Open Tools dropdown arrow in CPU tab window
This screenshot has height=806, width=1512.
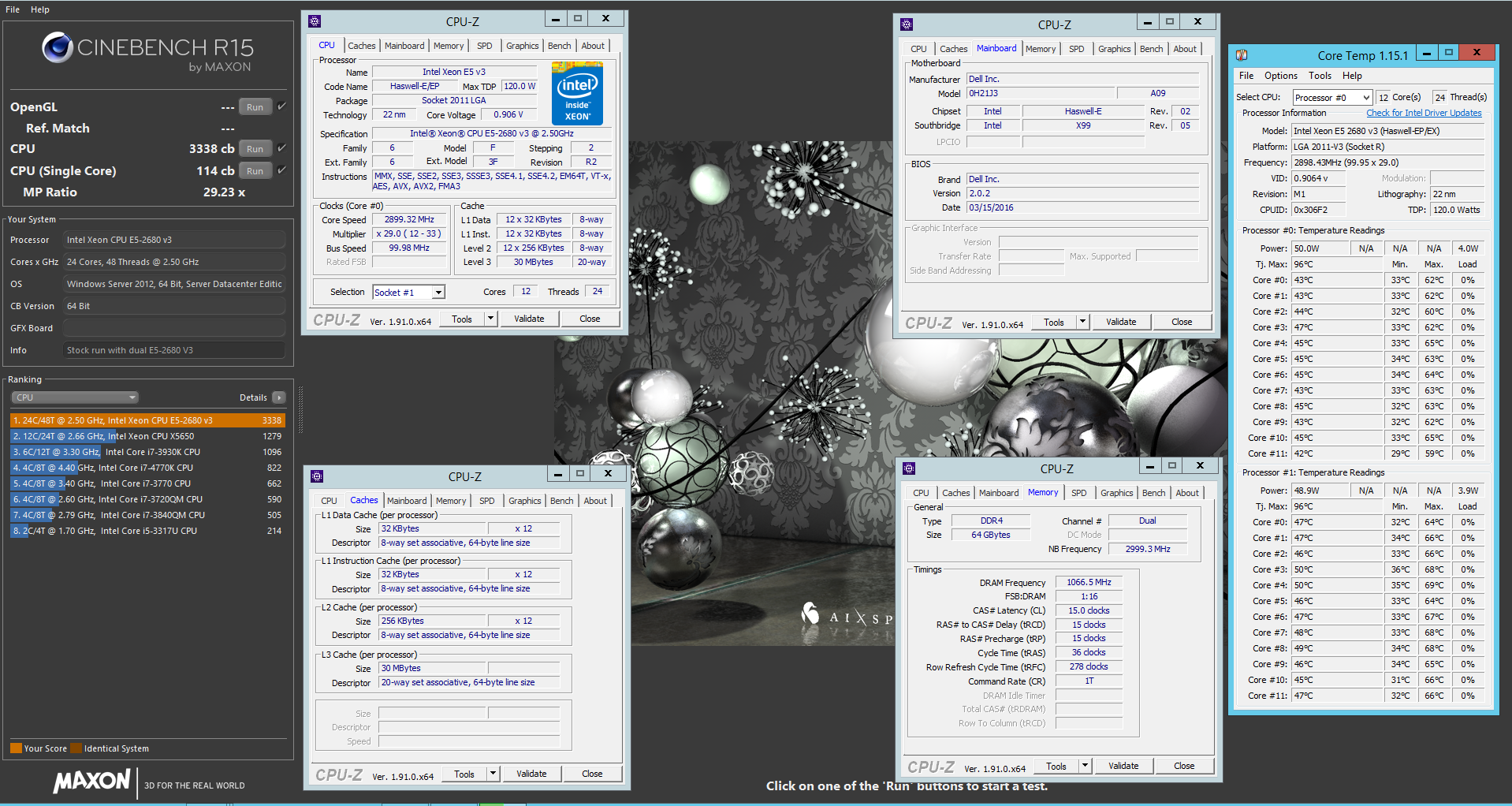(490, 319)
